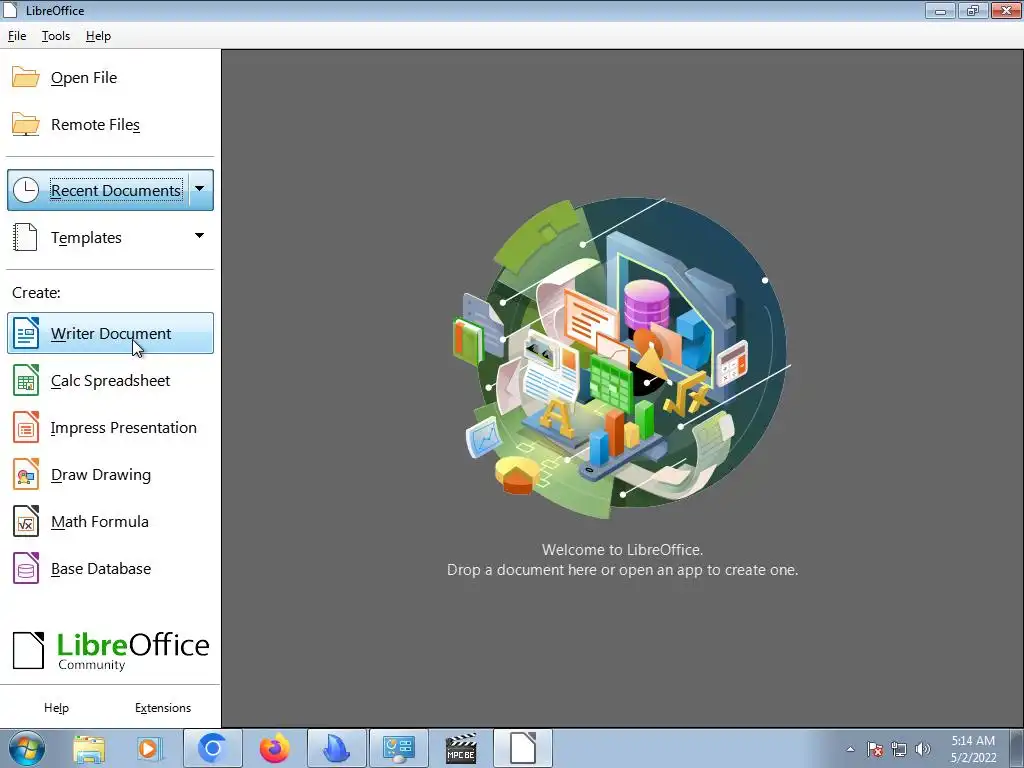Click the Math Formula icon
This screenshot has height=768, width=1024.
click(26, 521)
